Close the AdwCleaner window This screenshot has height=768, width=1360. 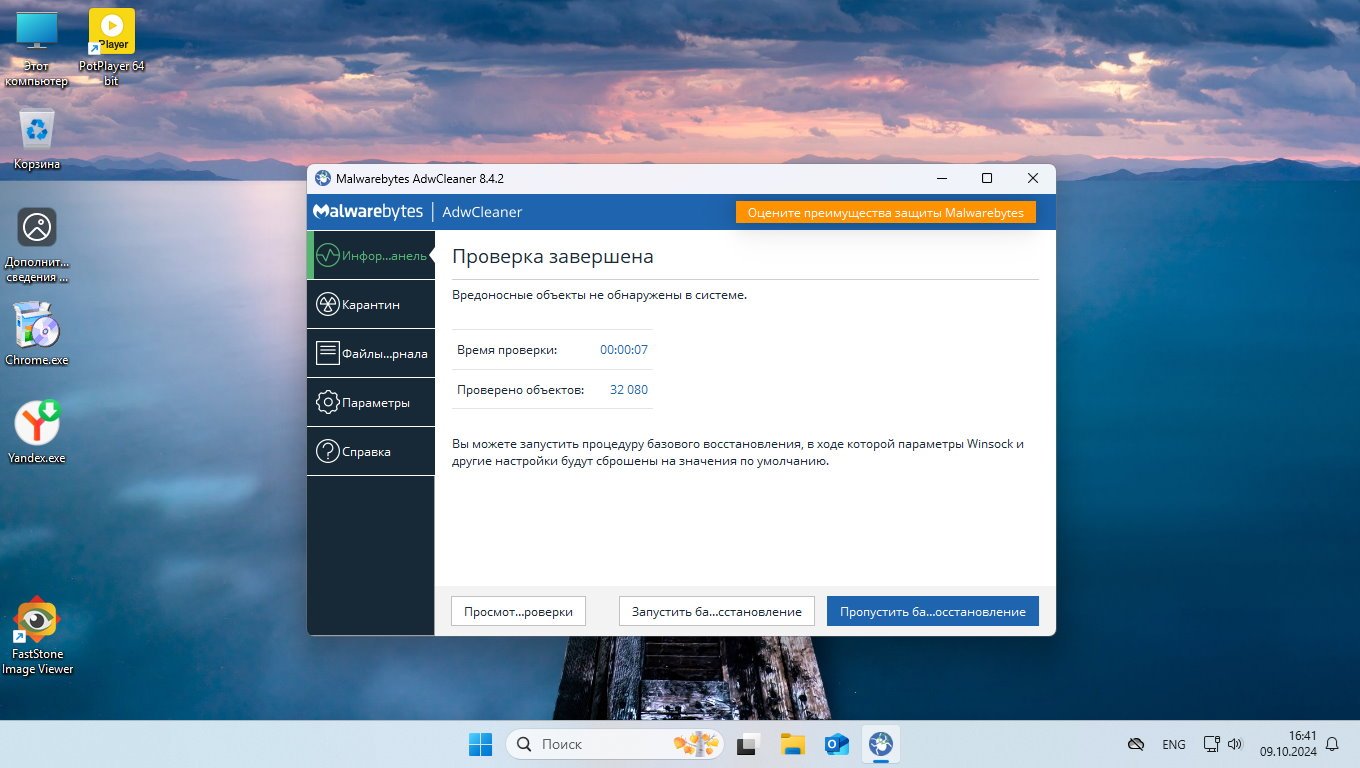click(1033, 178)
